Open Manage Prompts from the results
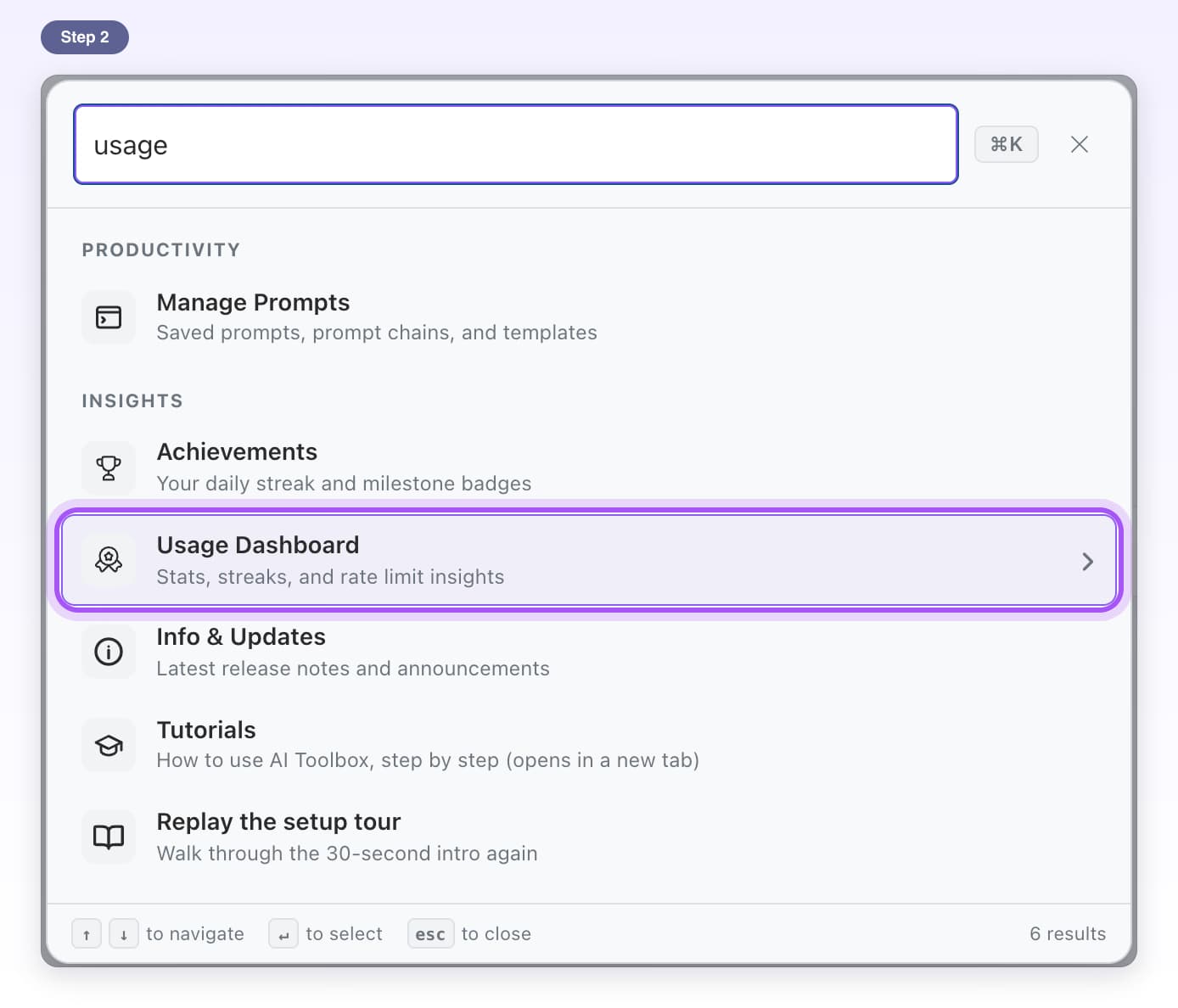Screen dimensions: 1178x1008 pyautogui.click(x=589, y=317)
